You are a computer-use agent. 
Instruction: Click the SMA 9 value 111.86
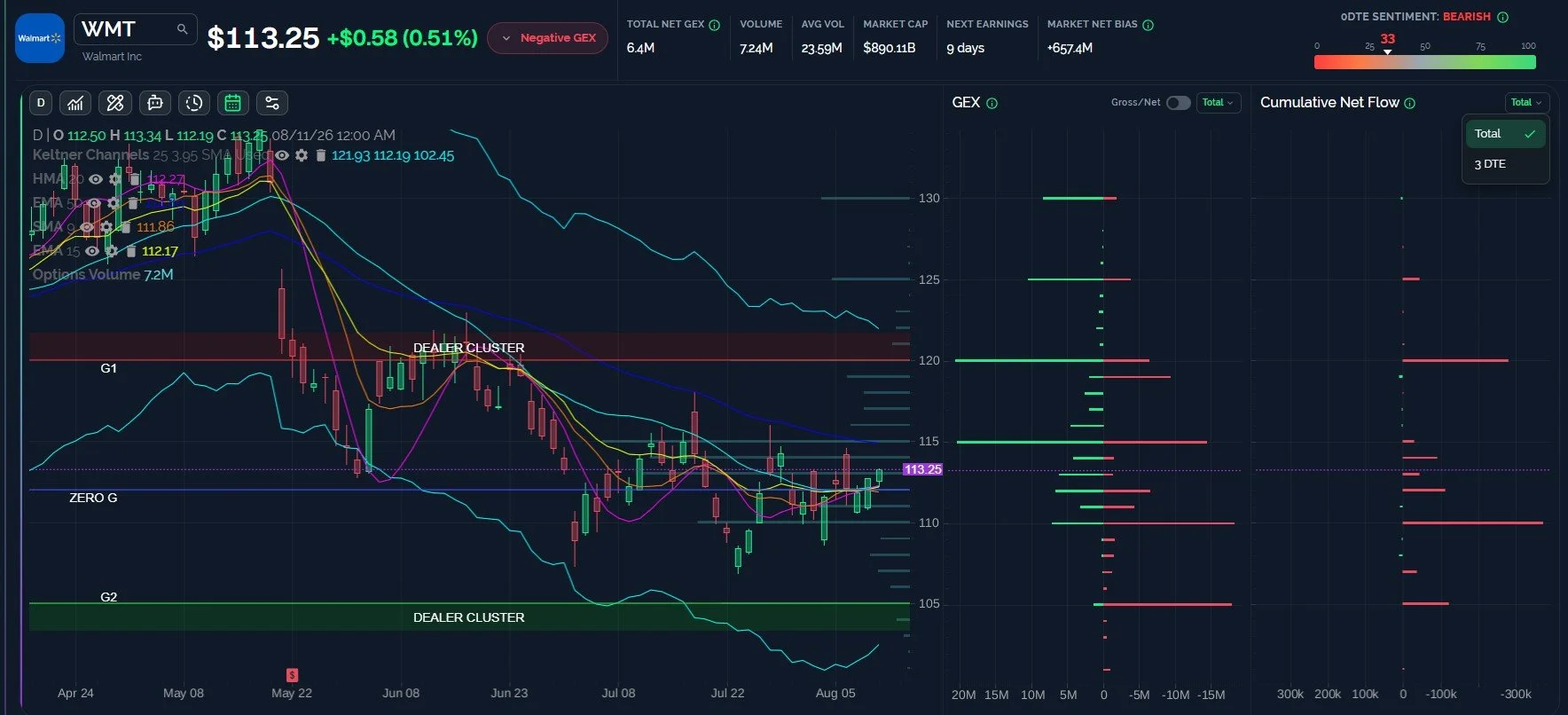pyautogui.click(x=155, y=227)
